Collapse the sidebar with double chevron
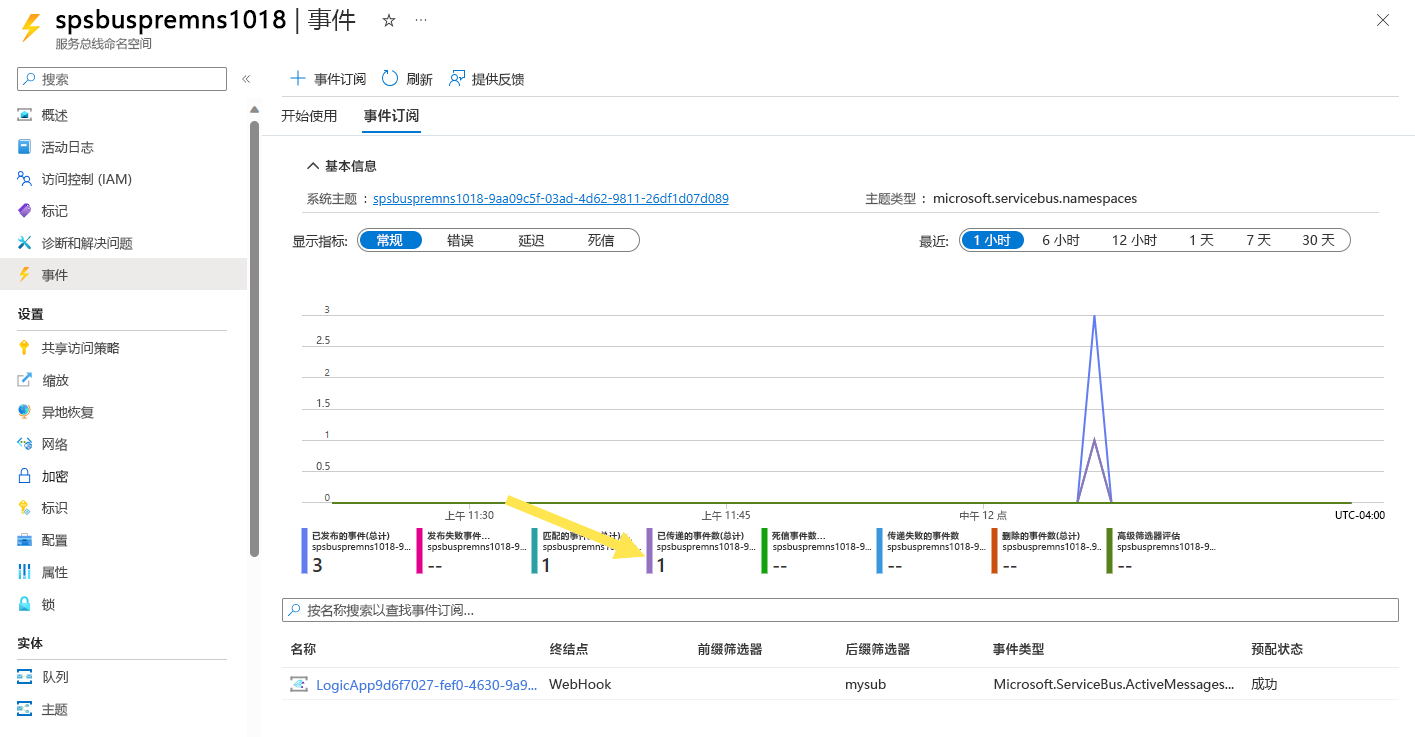Viewport: 1415px width, 737px height. tap(246, 79)
